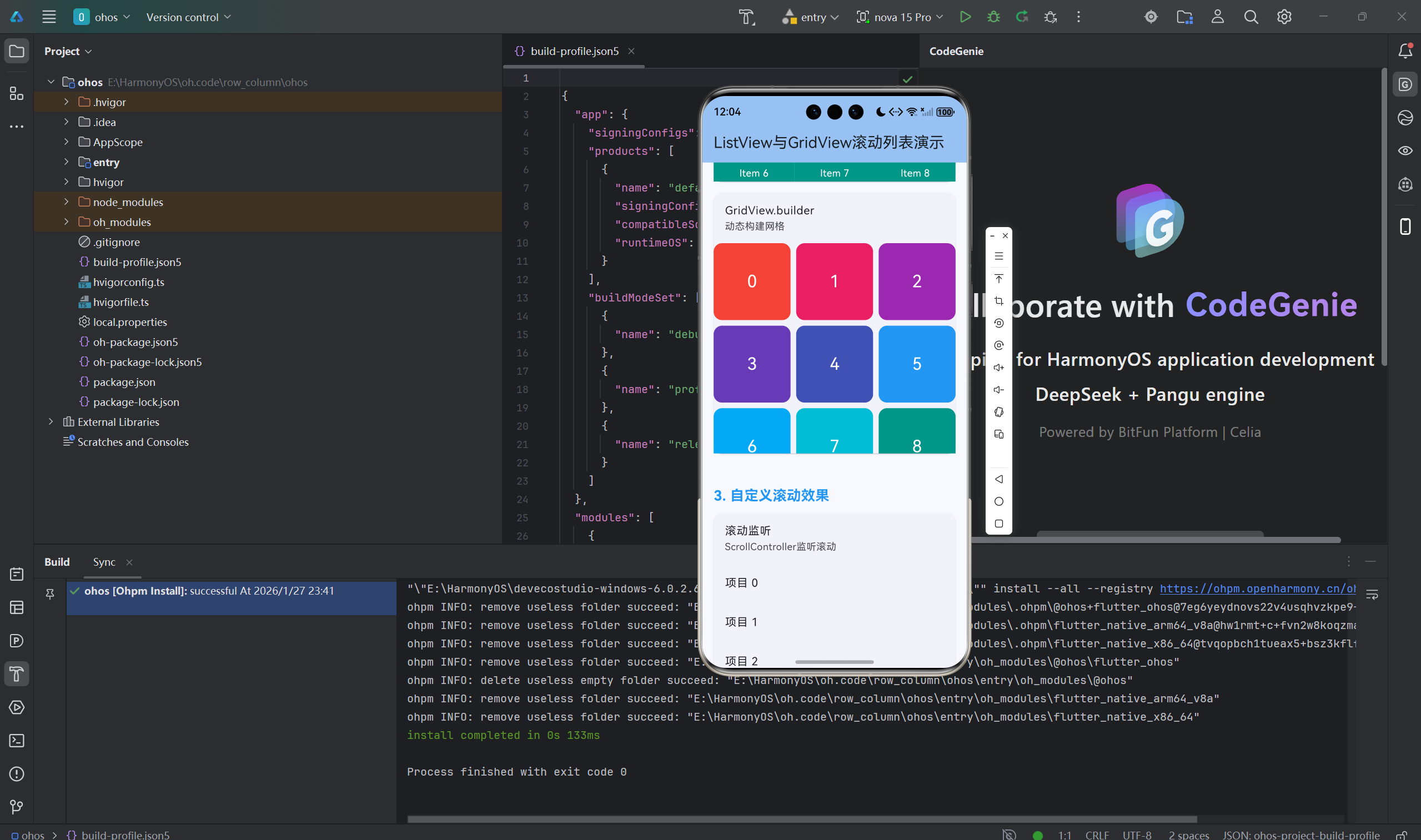The width and height of the screenshot is (1421, 840).
Task: Click the green Run button in the toolbar
Action: pos(965,17)
